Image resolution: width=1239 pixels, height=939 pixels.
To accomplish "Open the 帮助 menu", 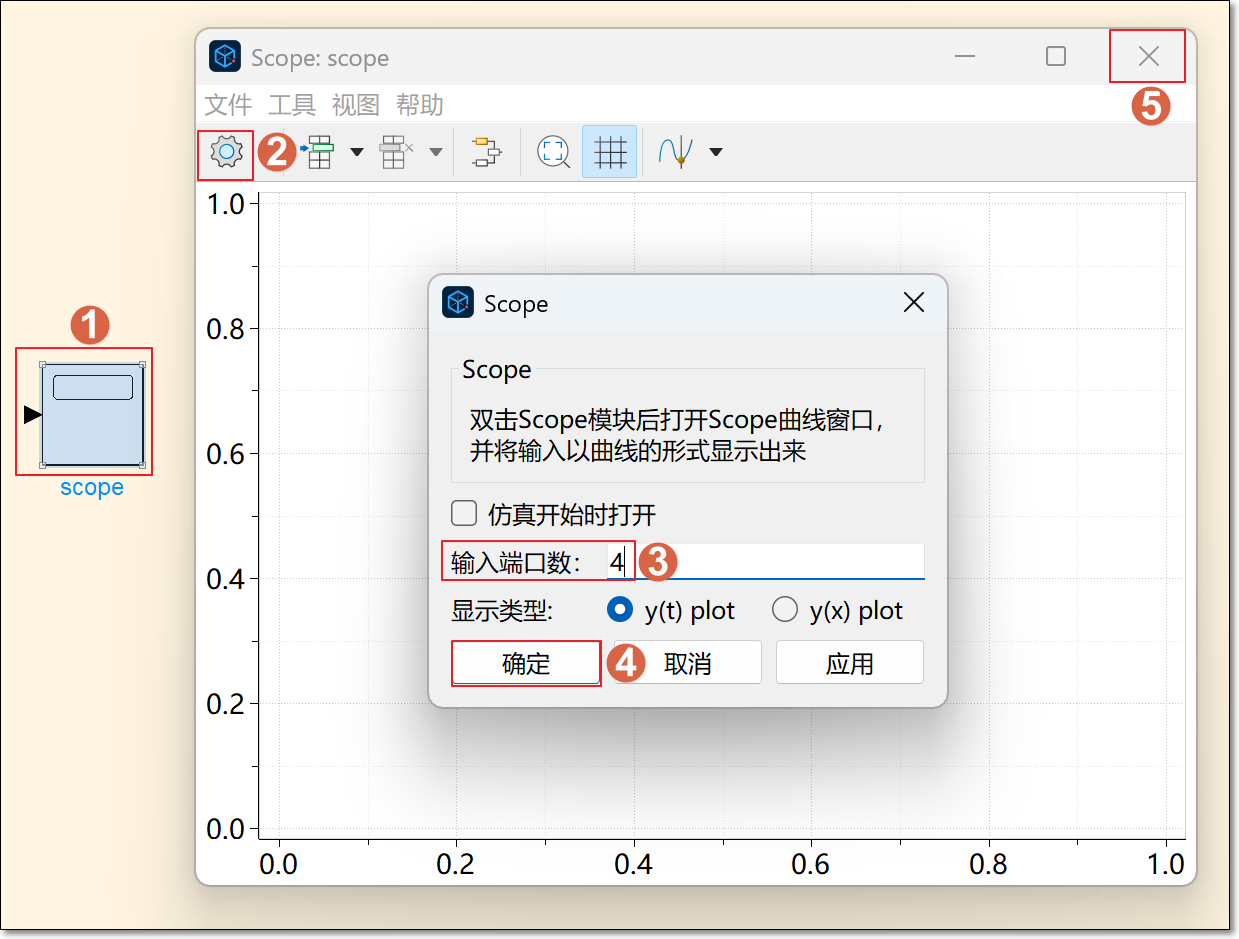I will (x=420, y=105).
